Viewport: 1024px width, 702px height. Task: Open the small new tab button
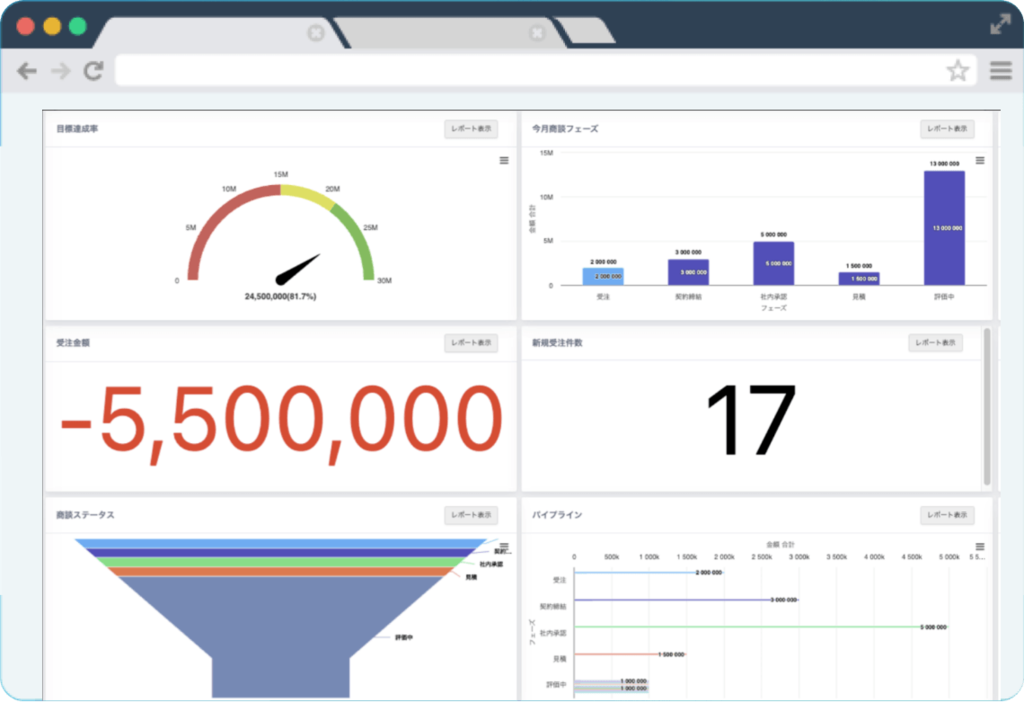point(585,31)
